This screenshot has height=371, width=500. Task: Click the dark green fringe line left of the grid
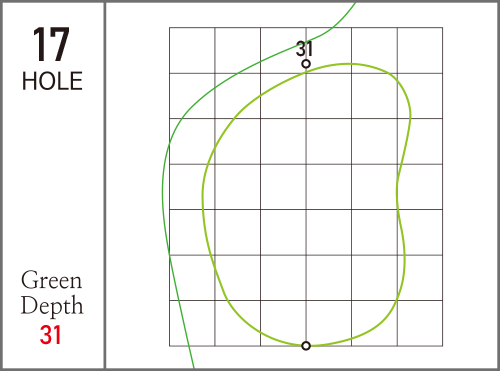163,193
